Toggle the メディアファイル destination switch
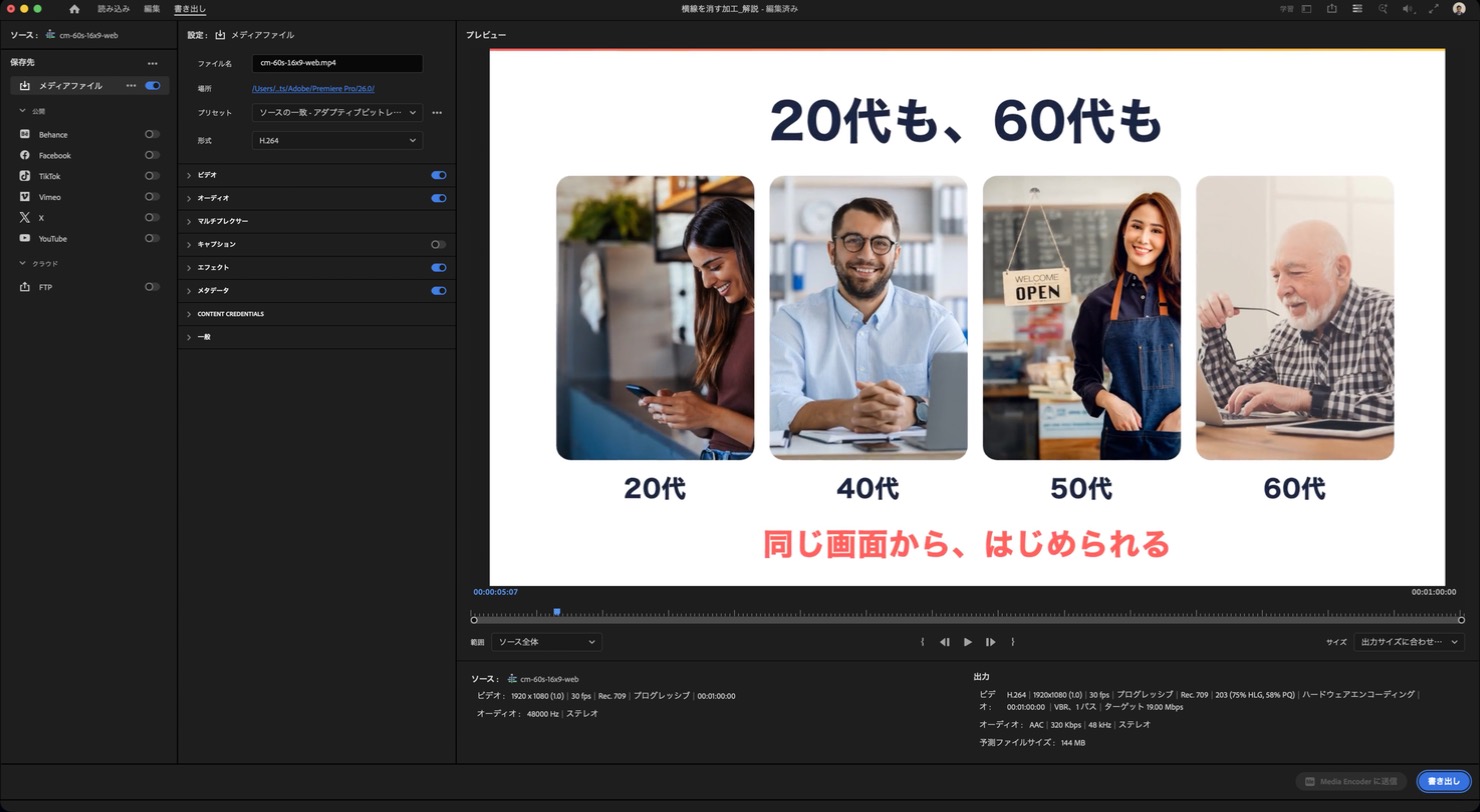This screenshot has height=812, width=1480. coord(152,86)
